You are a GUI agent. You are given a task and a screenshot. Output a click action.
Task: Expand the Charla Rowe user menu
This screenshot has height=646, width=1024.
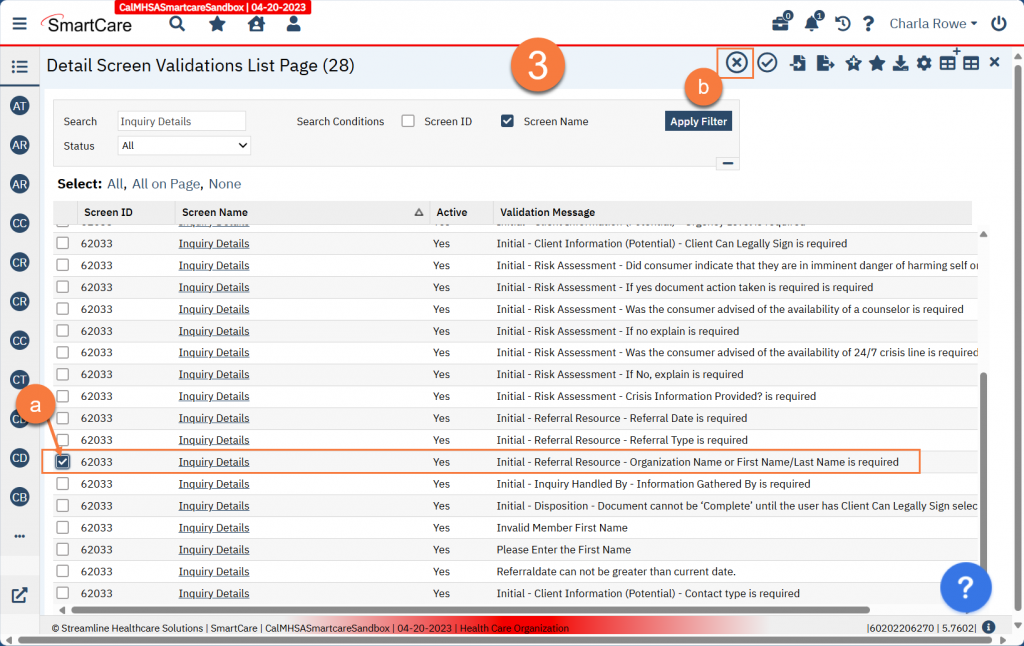933,24
